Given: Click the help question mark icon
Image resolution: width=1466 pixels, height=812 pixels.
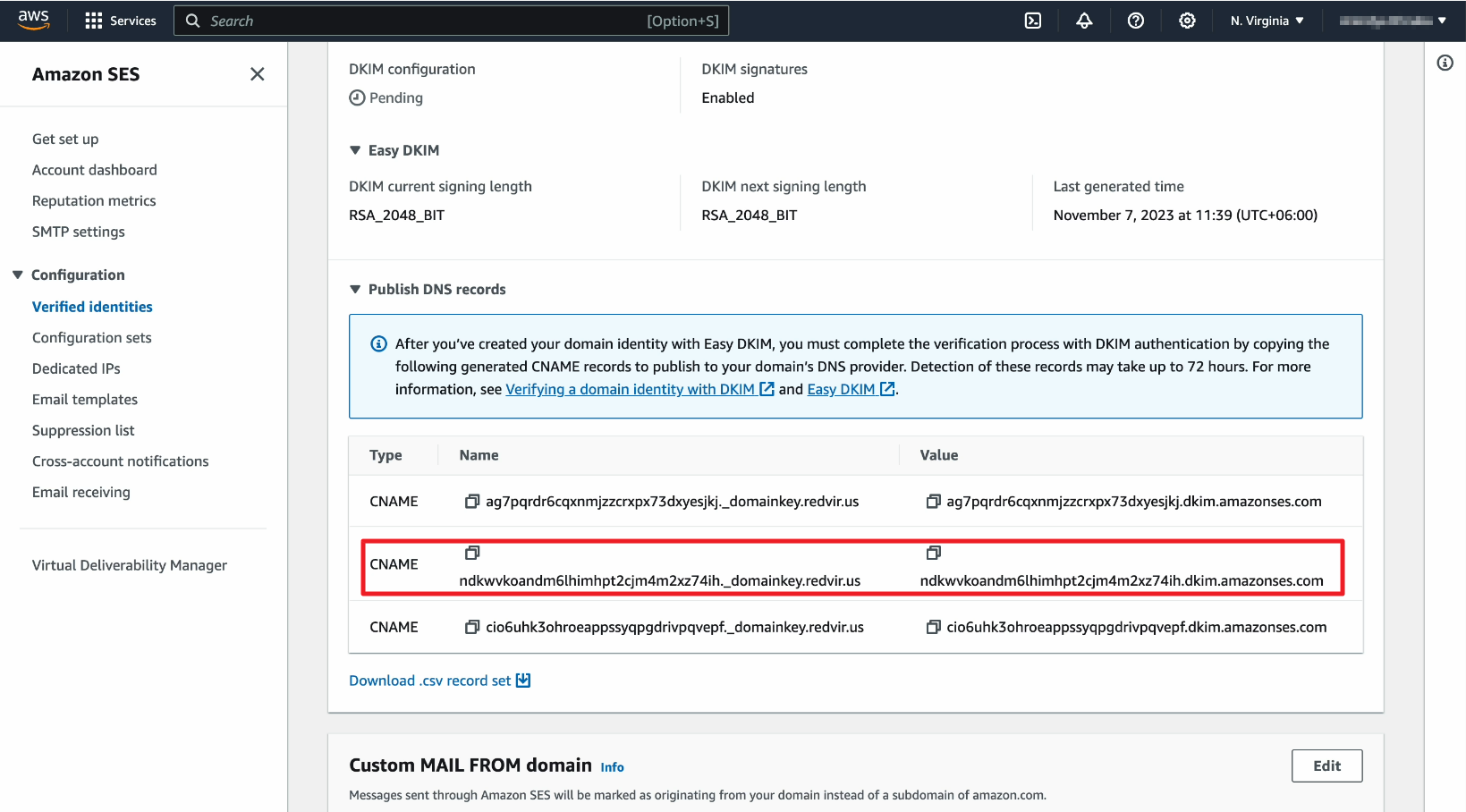Looking at the screenshot, I should [x=1135, y=21].
